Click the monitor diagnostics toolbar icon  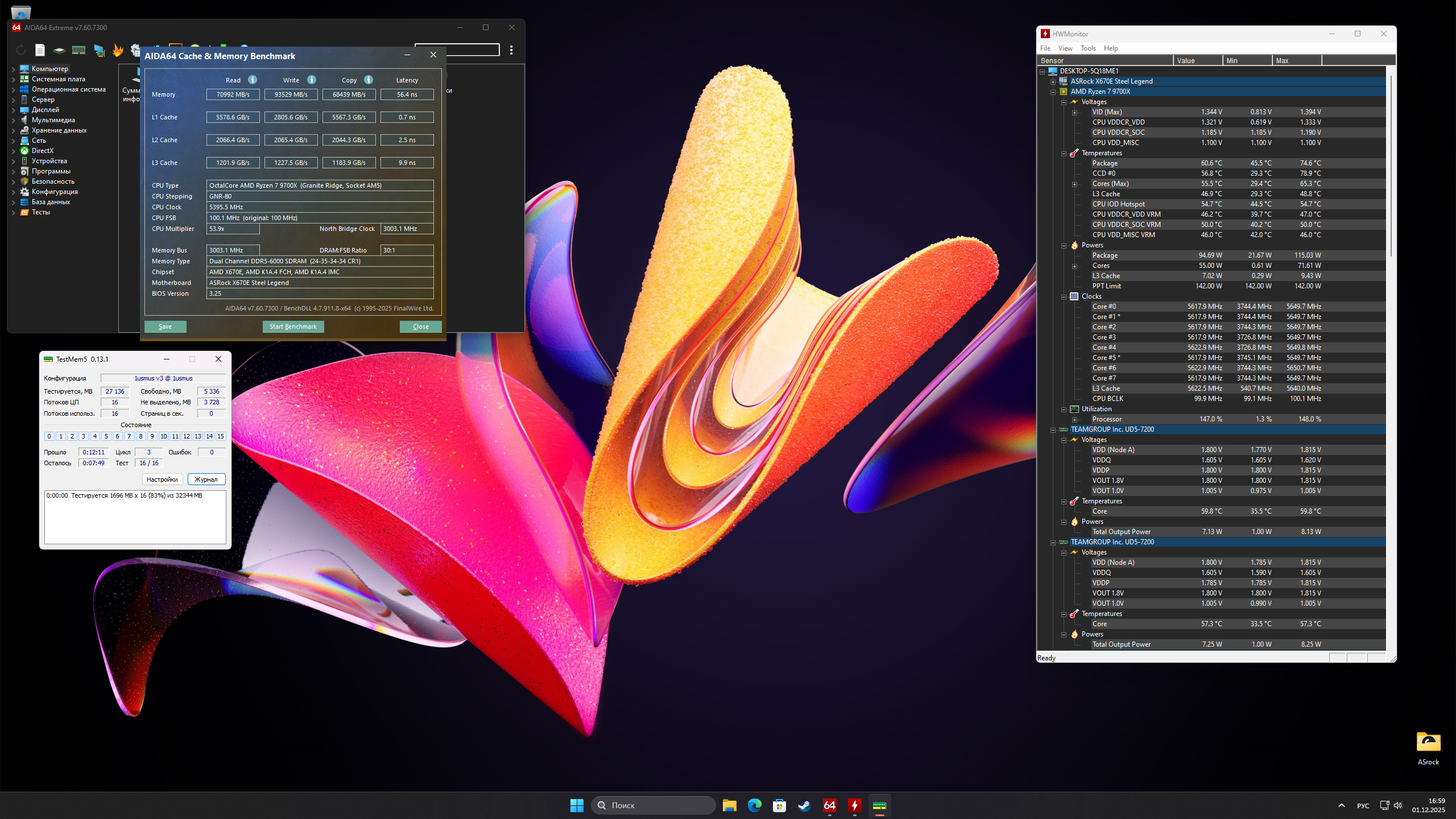100,51
